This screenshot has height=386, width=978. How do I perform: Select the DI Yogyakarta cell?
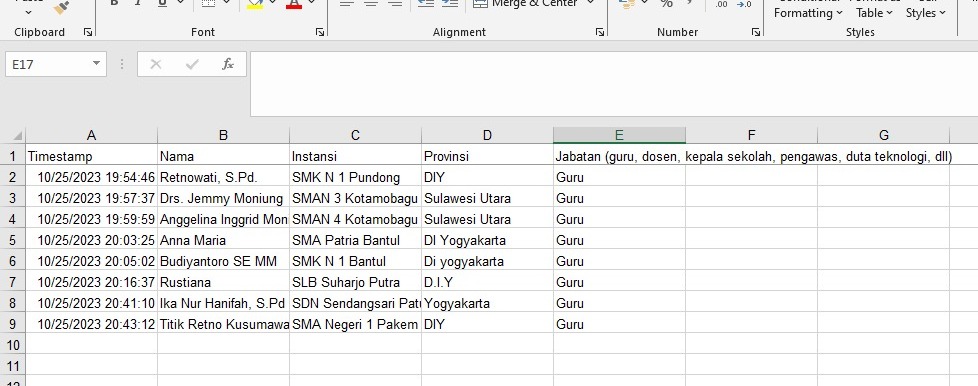(x=487, y=240)
